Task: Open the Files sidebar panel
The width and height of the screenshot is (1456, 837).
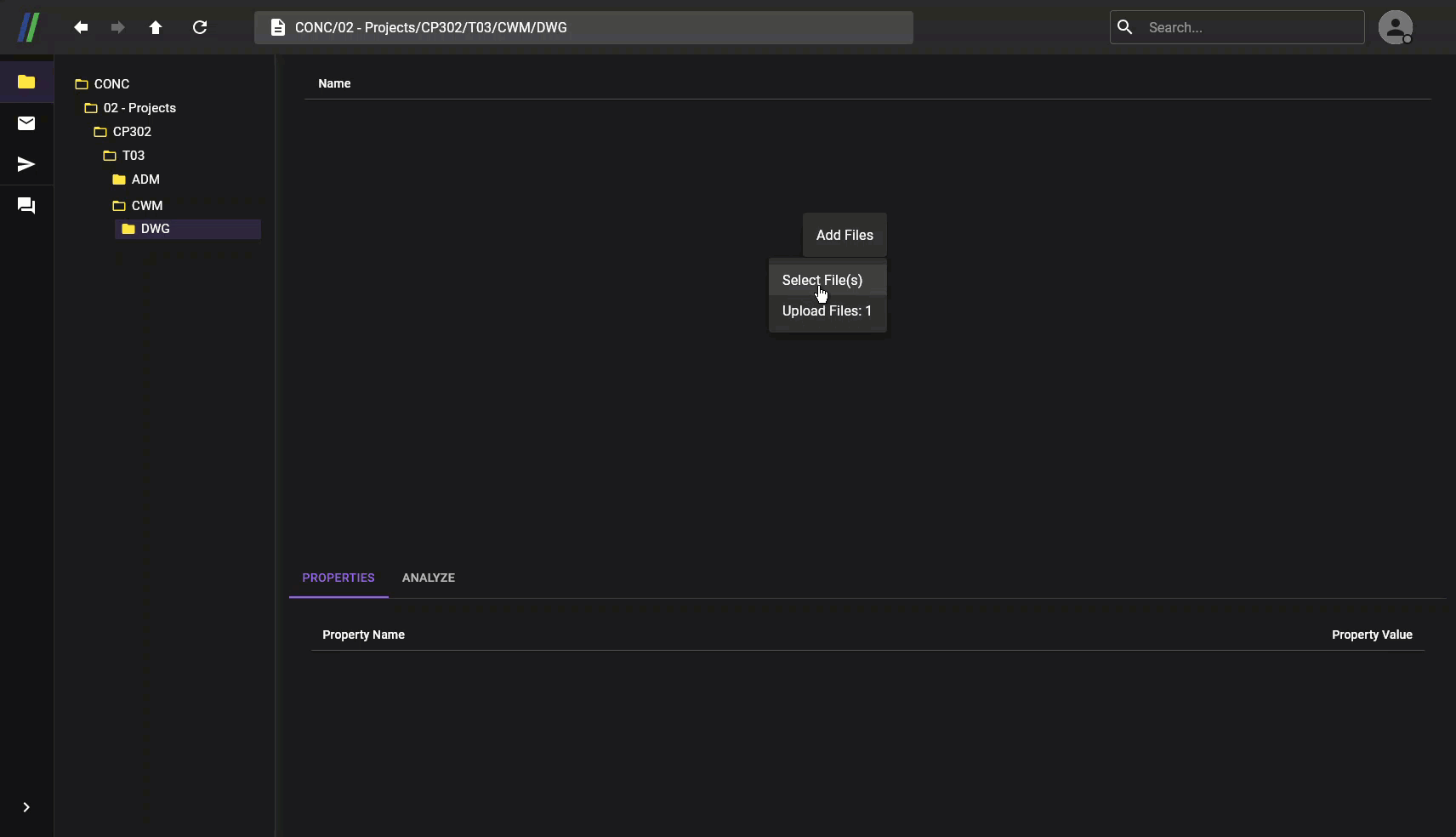Action: 26,83
